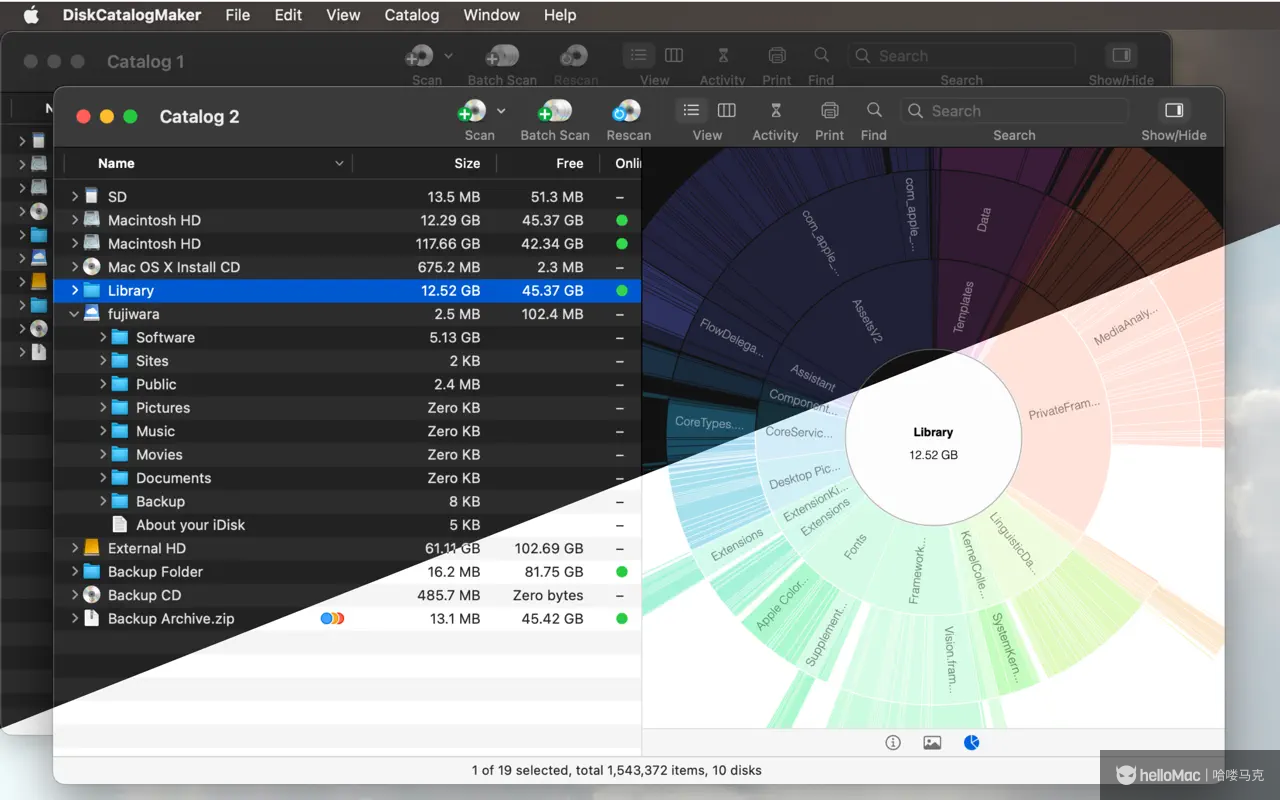Select the Backup Archive.zip file icon
This screenshot has width=1280, height=800.
(x=92, y=619)
